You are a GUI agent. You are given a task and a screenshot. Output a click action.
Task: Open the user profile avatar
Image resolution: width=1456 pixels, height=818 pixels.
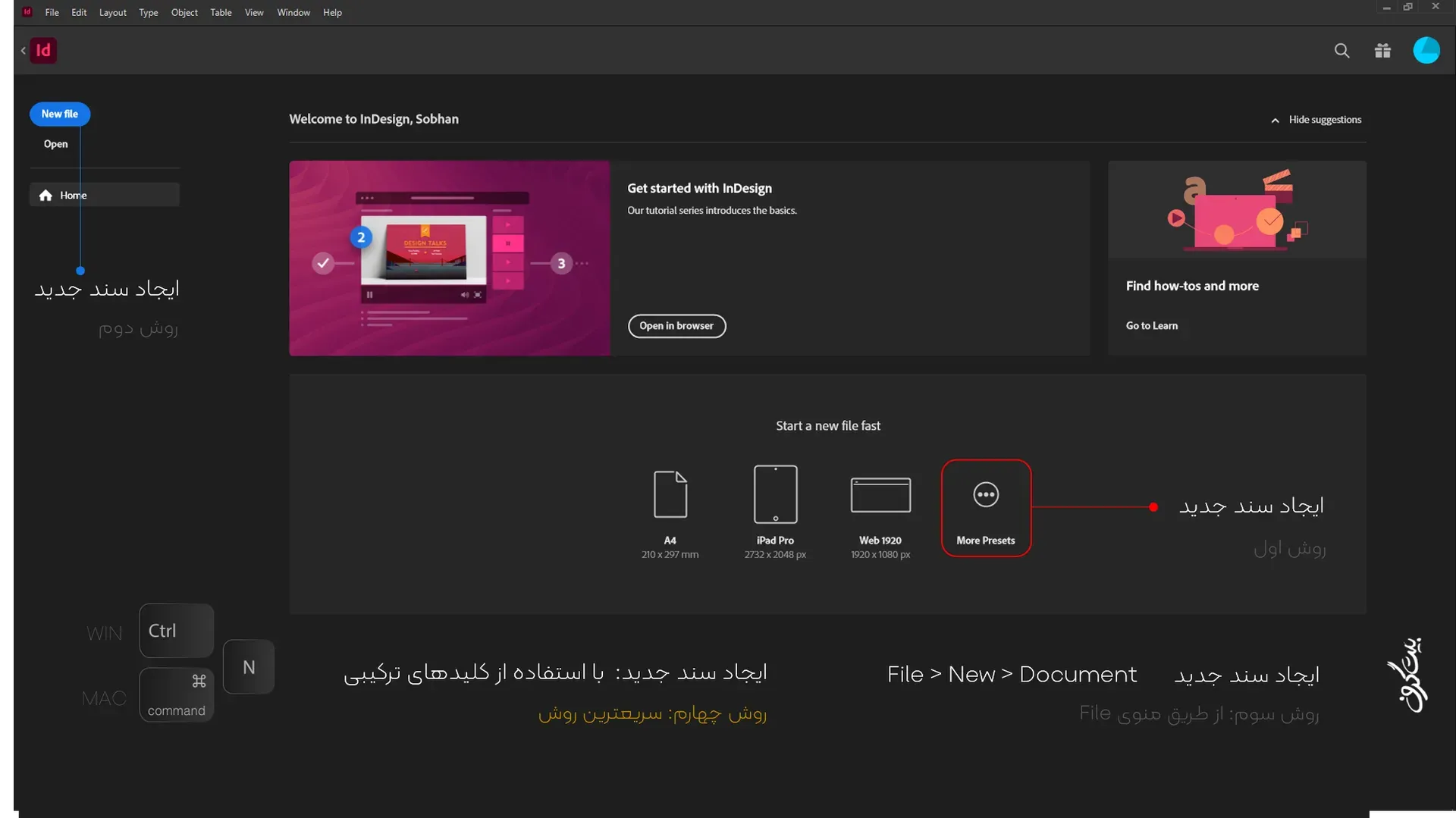(1426, 51)
